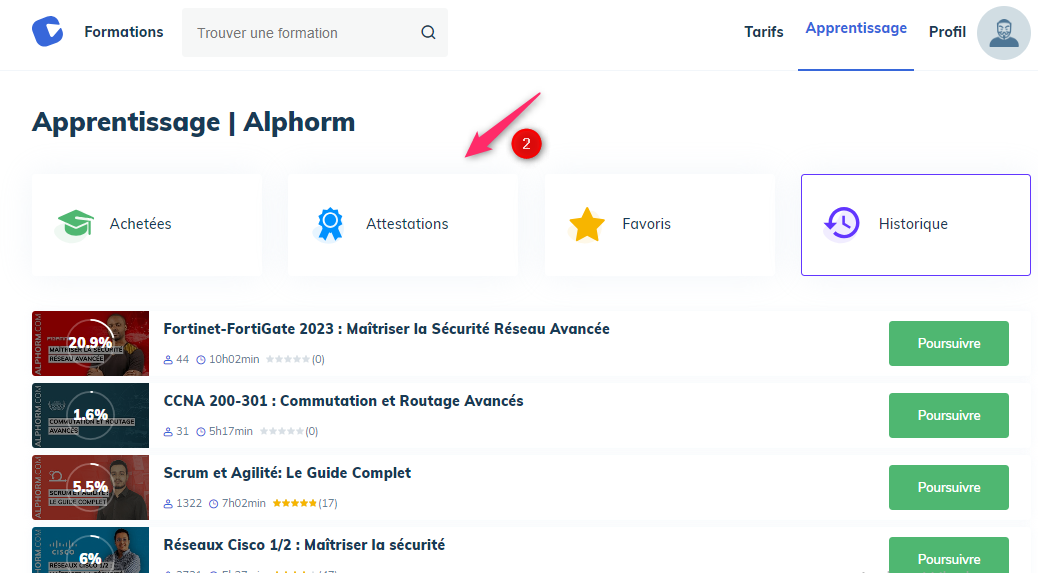This screenshot has width=1038, height=573.
Task: Select the Apprentissage tab
Action: (856, 28)
